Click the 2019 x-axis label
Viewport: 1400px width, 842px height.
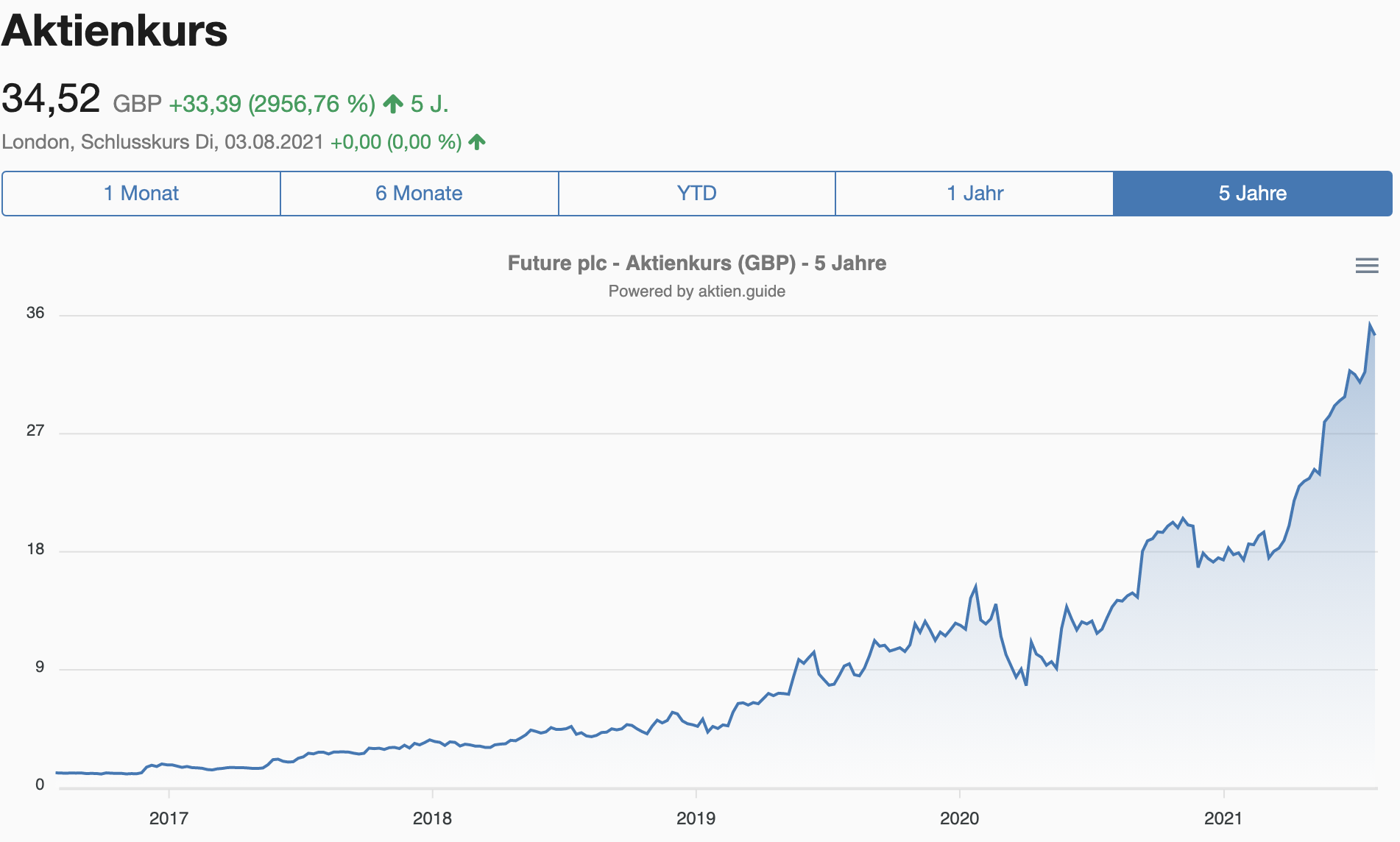tap(696, 818)
